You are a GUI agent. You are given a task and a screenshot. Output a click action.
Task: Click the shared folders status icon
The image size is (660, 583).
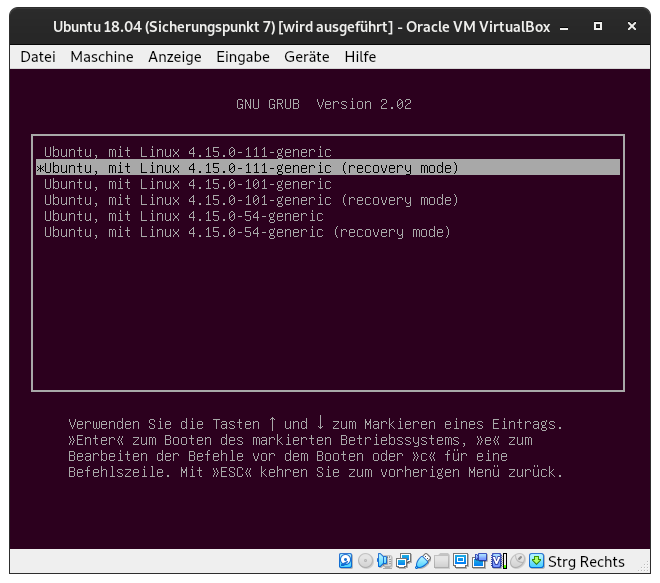pyautogui.click(x=442, y=561)
